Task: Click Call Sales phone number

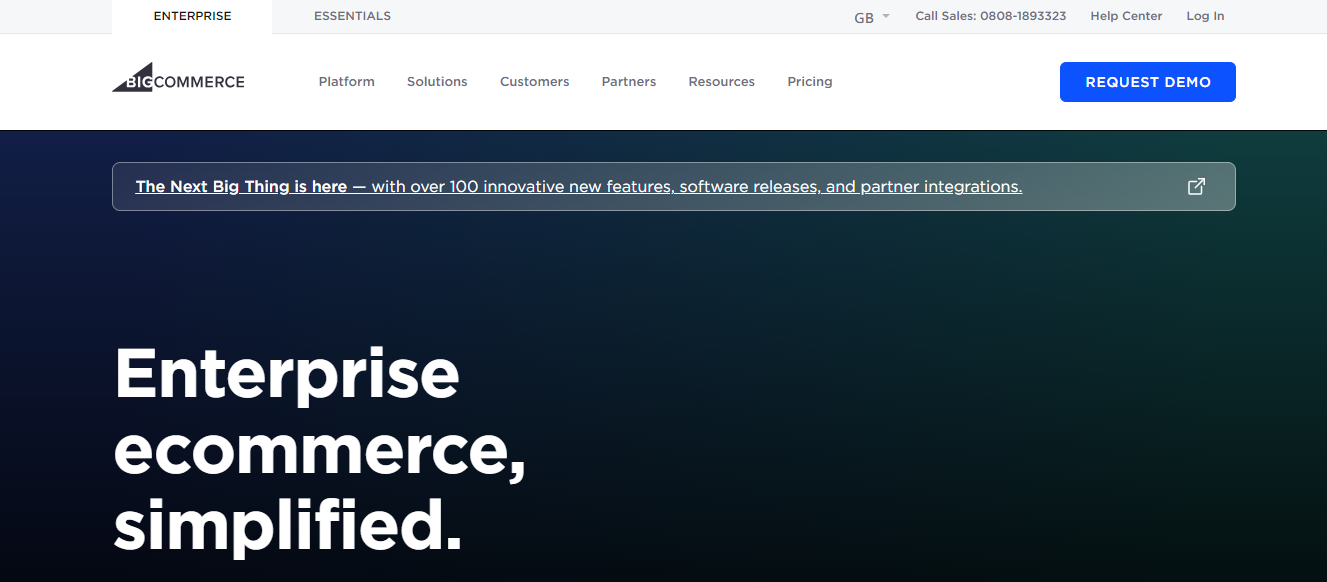Action: [991, 16]
